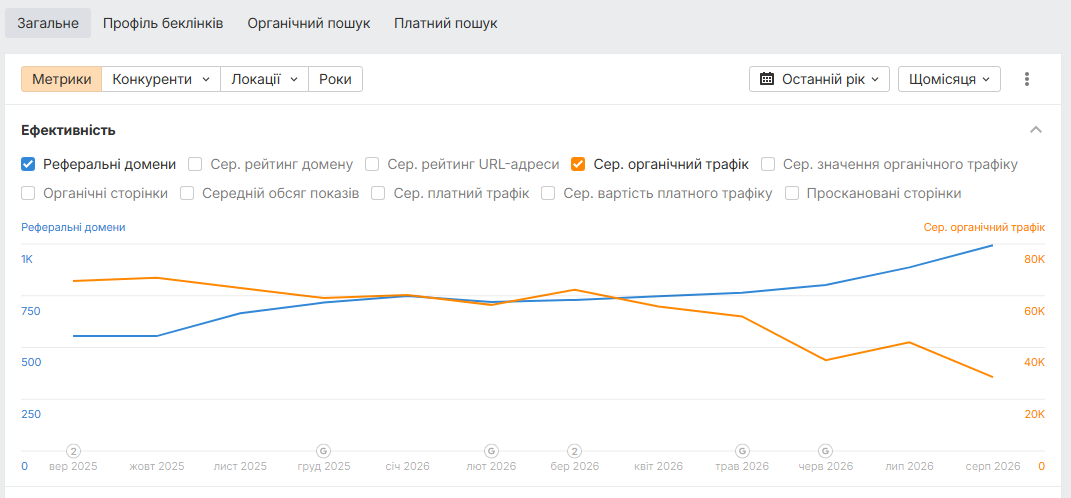1071x498 pixels.
Task: Click the number 2 marker near вер 2025
Action: 74,451
